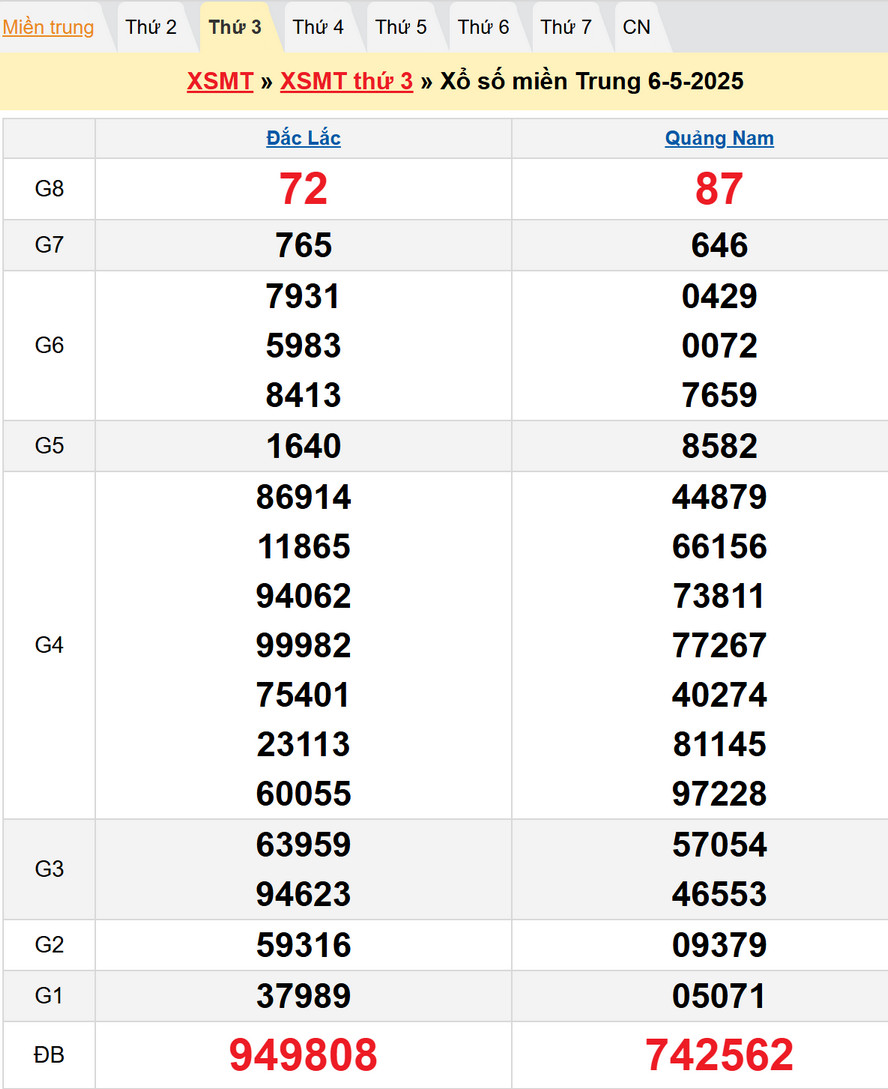Click Quảng Nam special prize 742562
Image resolution: width=888 pixels, height=1089 pixels.
(719, 1055)
